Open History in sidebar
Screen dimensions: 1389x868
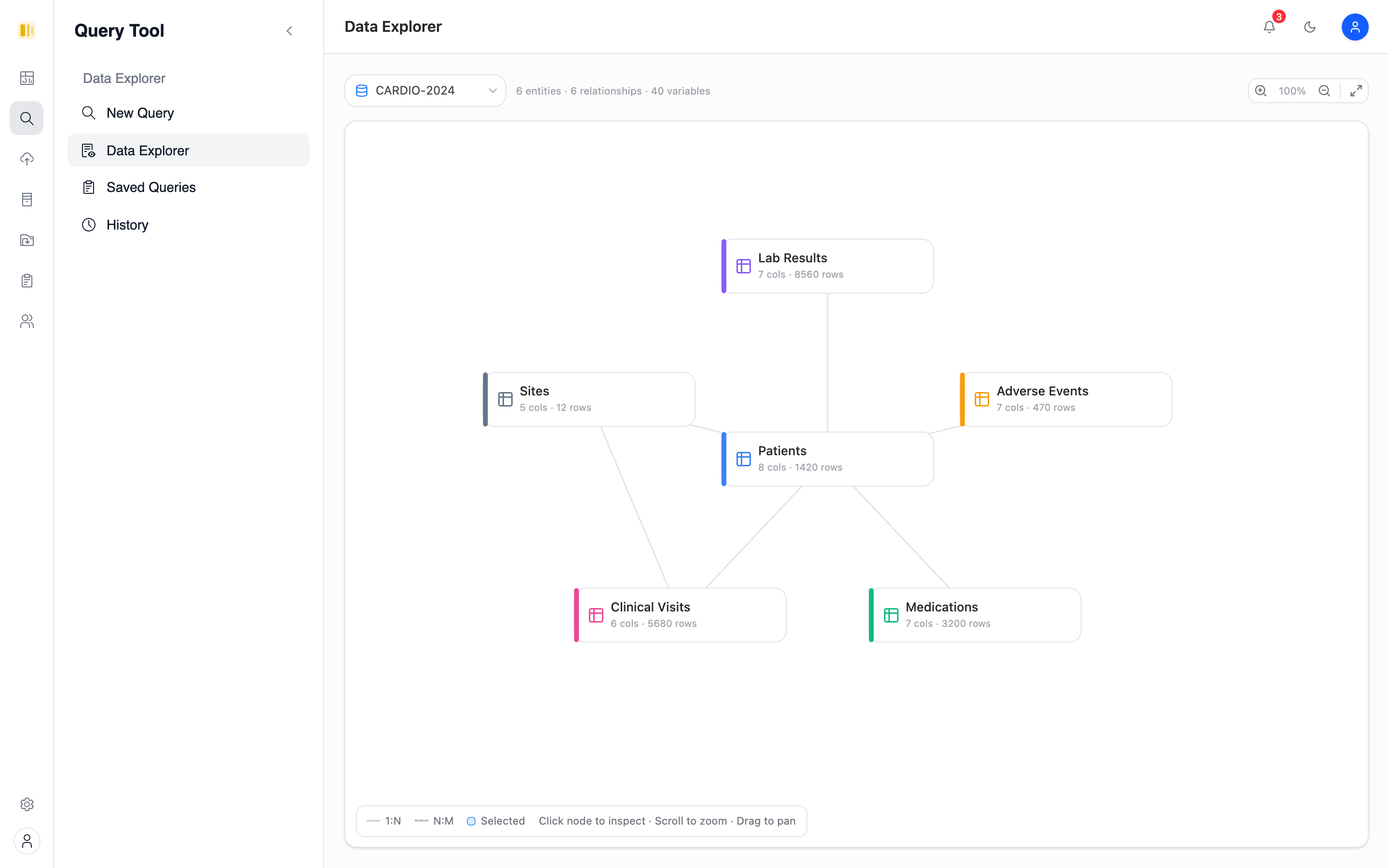click(x=188, y=224)
